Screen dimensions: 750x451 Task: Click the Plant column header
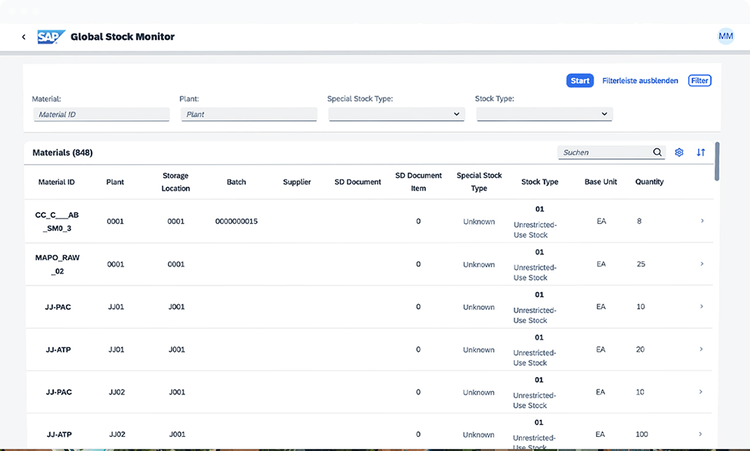(x=115, y=182)
